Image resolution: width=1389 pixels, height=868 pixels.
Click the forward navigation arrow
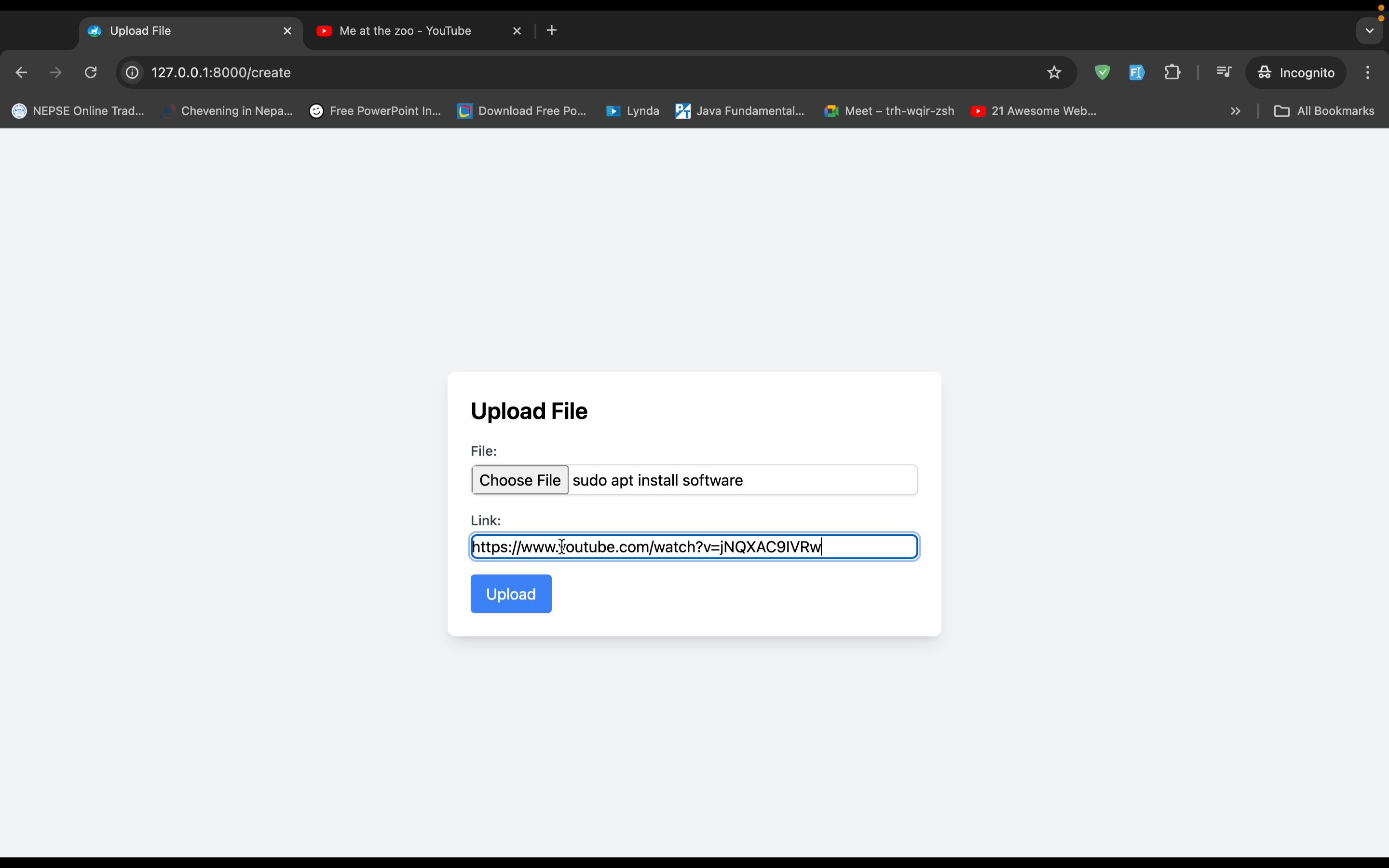pos(55,73)
